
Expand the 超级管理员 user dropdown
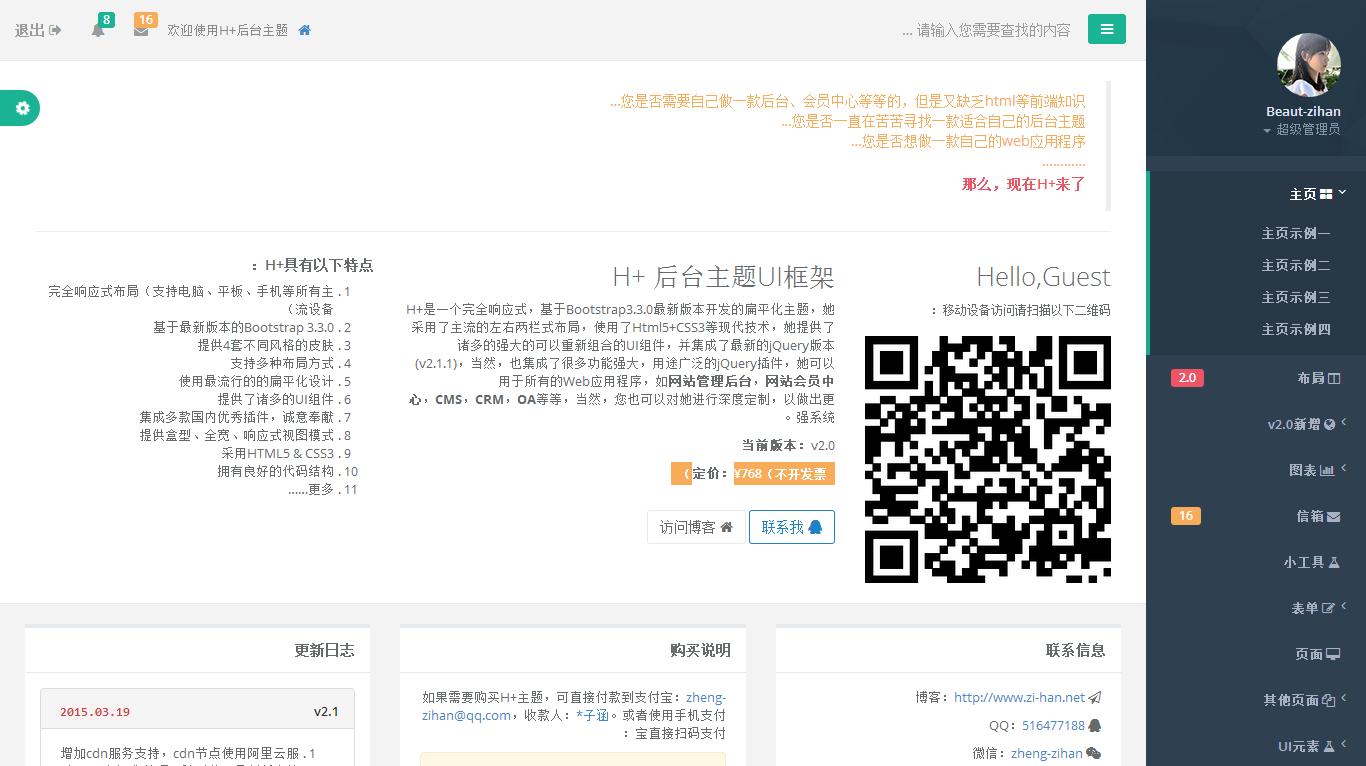pyautogui.click(x=1301, y=129)
